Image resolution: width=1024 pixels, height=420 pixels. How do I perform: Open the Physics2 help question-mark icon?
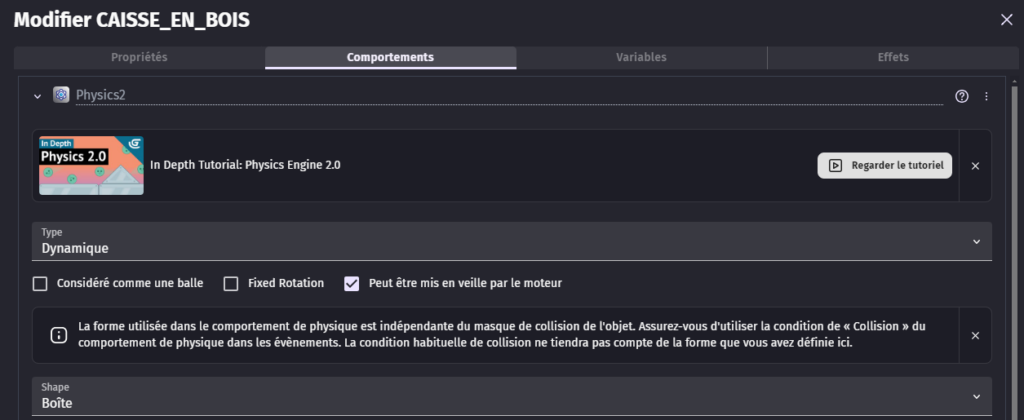[962, 96]
